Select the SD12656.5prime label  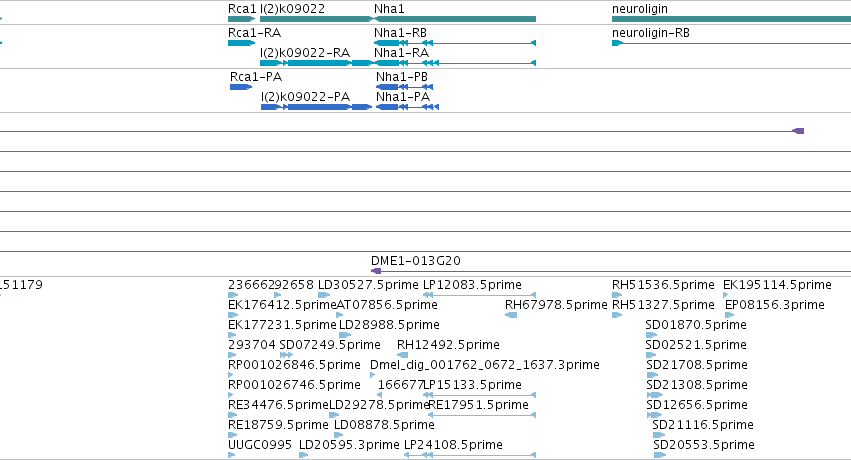(697, 405)
